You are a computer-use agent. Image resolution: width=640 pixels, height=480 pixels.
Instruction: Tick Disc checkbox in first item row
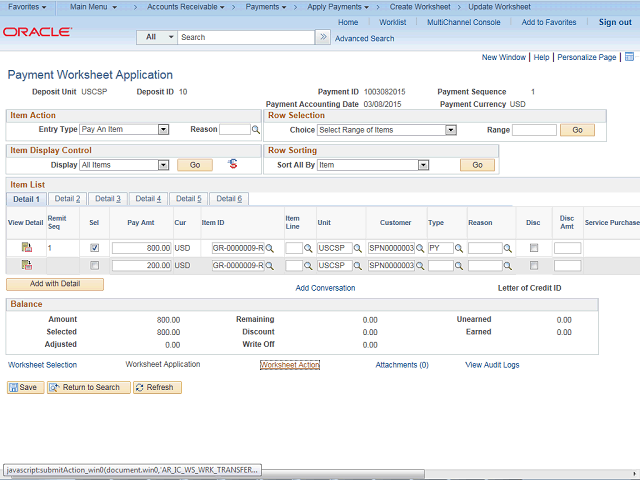(x=533, y=248)
